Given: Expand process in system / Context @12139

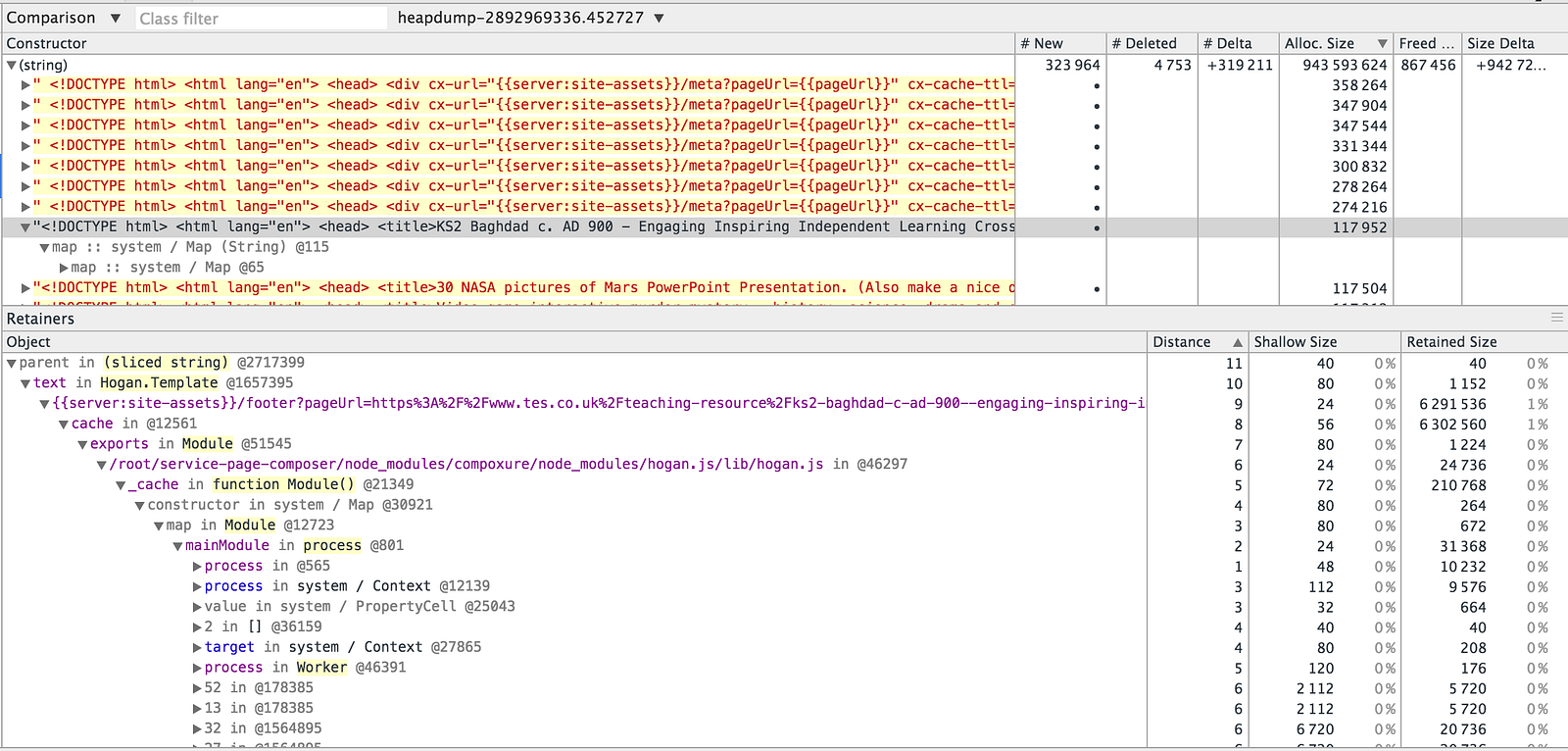Looking at the screenshot, I should [197, 586].
